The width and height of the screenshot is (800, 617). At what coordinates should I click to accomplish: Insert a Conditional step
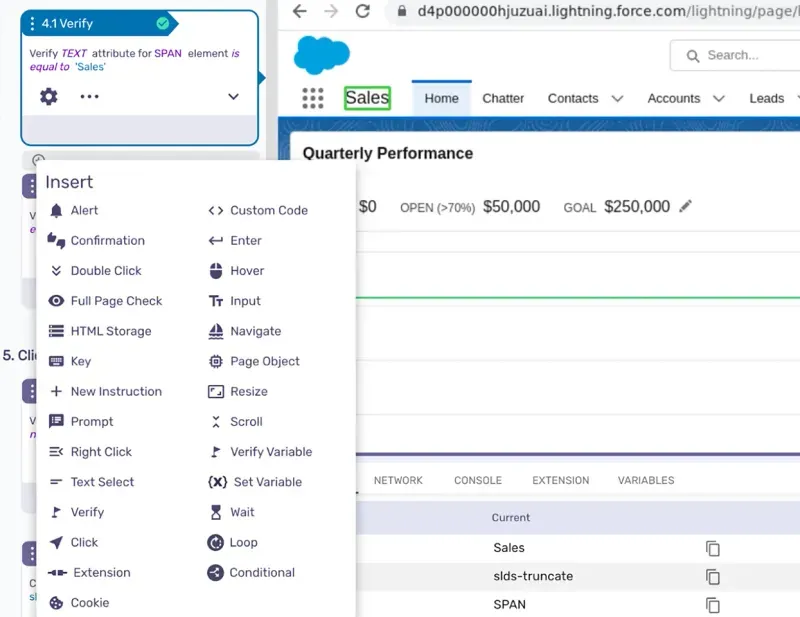click(x=261, y=573)
